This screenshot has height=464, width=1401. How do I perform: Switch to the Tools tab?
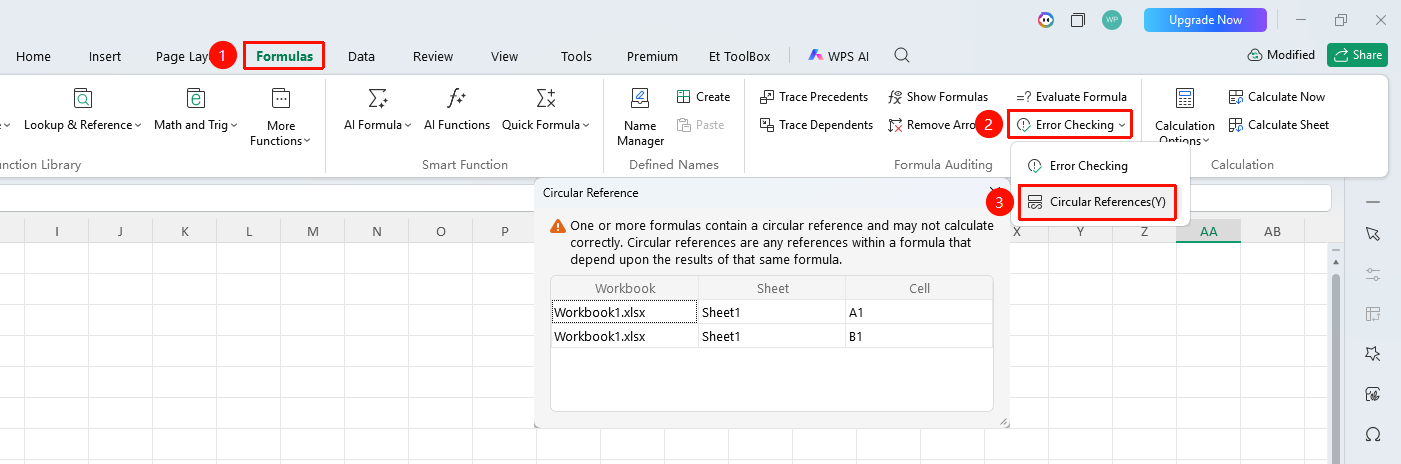tap(576, 56)
